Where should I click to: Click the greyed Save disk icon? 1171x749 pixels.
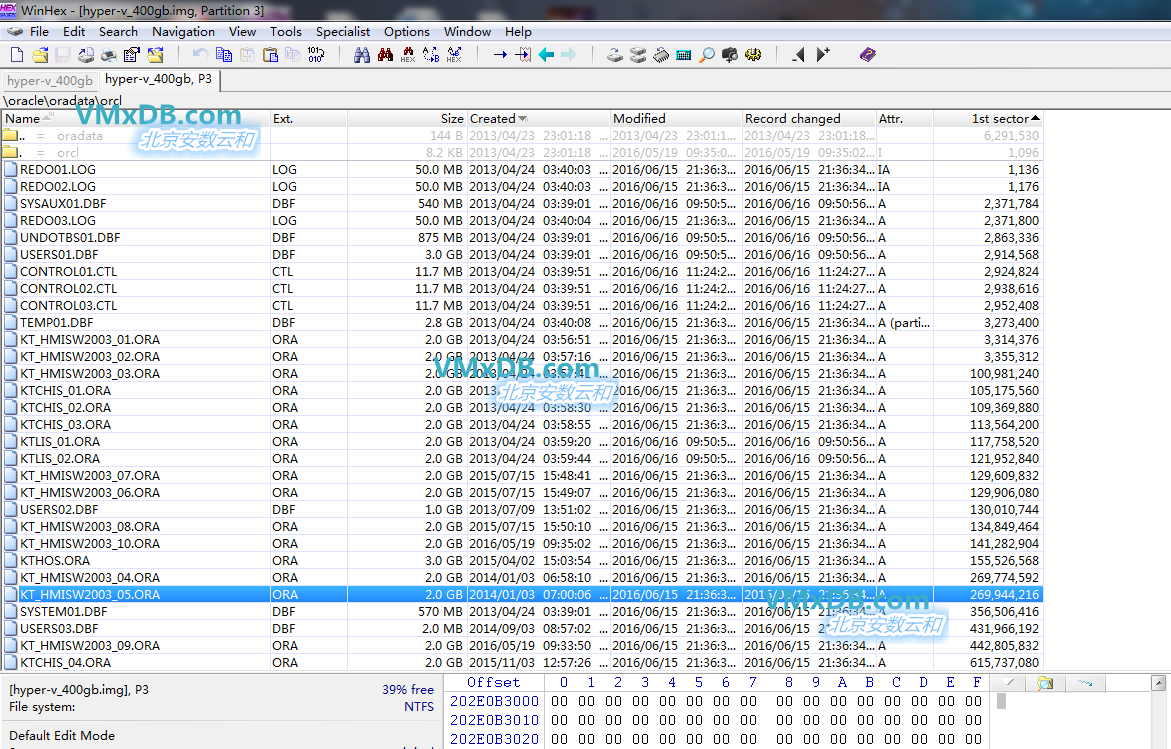coord(63,55)
